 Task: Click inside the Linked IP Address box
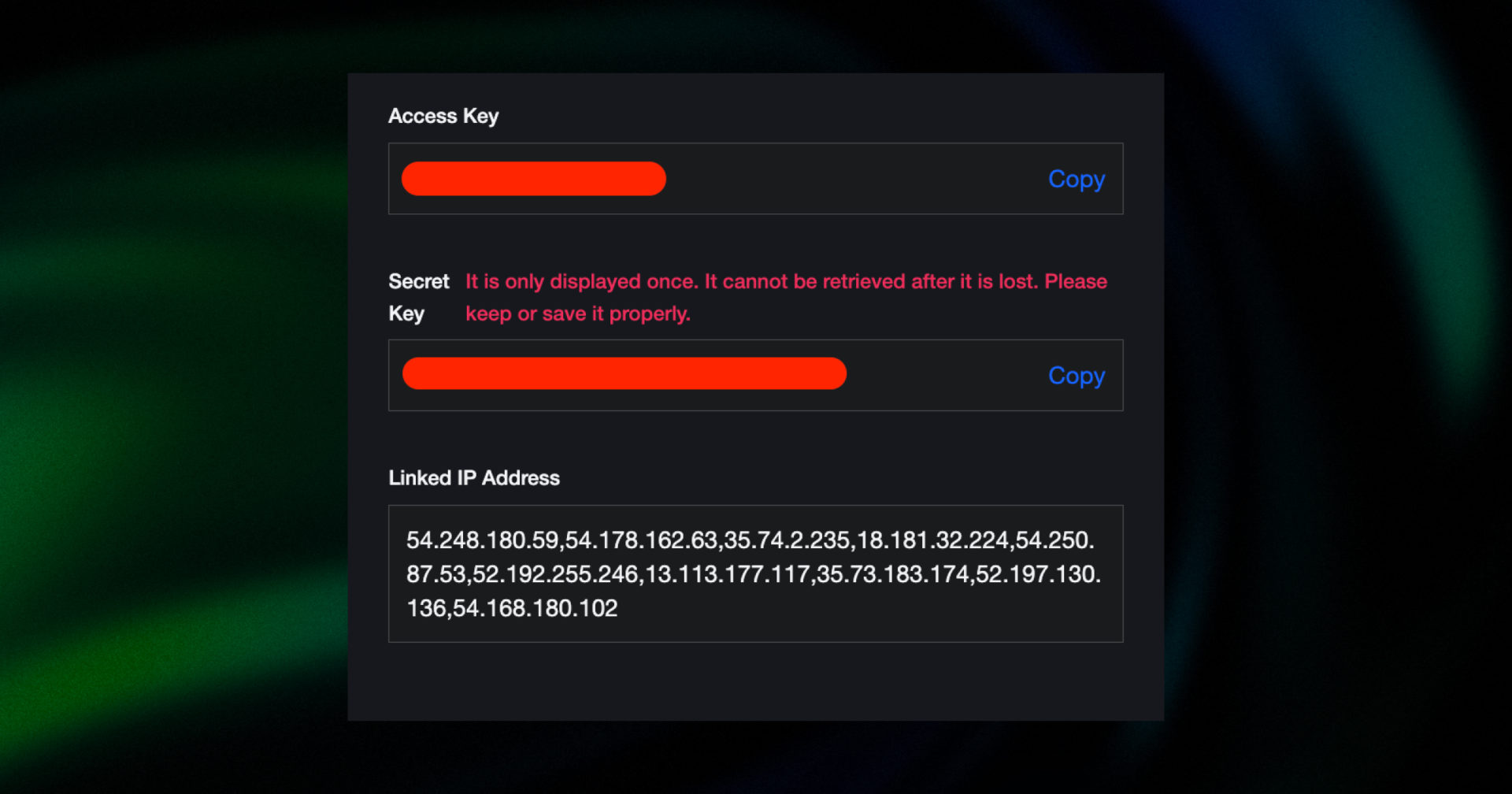(x=756, y=573)
